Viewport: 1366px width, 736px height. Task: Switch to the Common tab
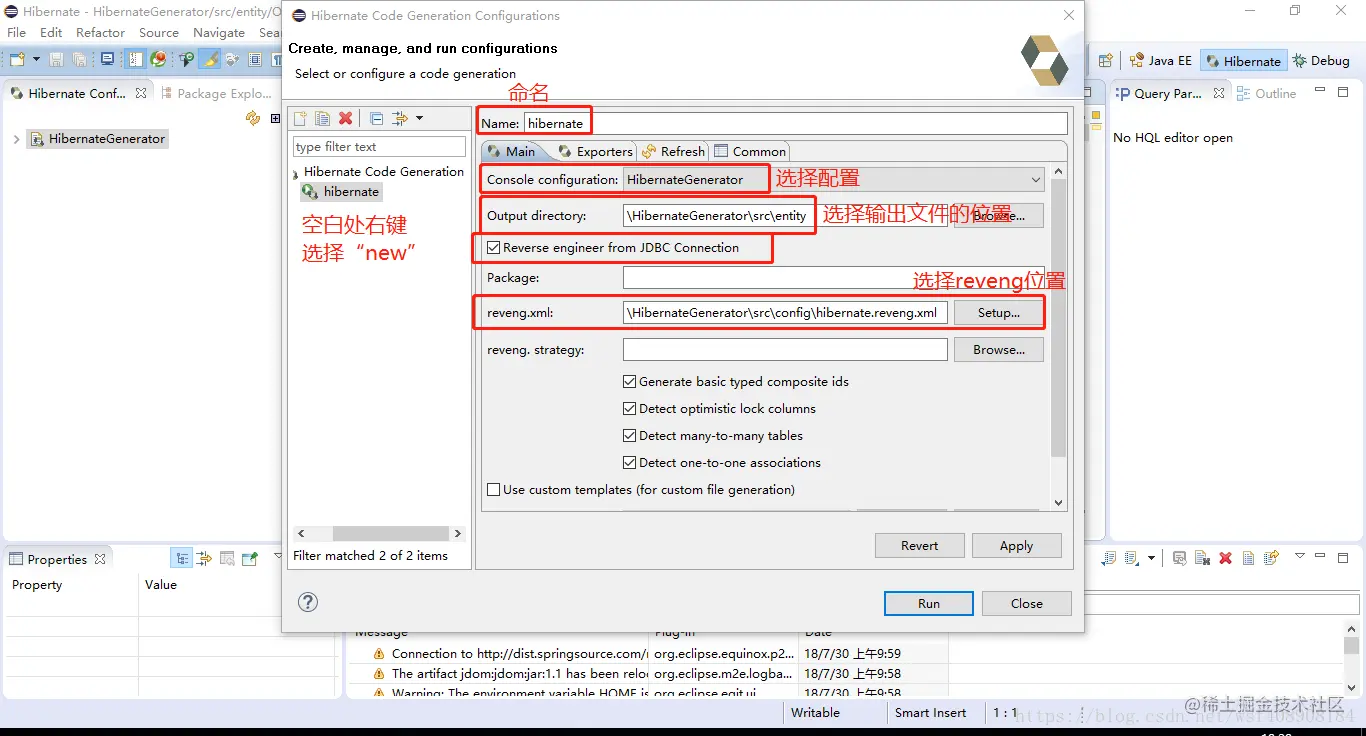tap(750, 151)
